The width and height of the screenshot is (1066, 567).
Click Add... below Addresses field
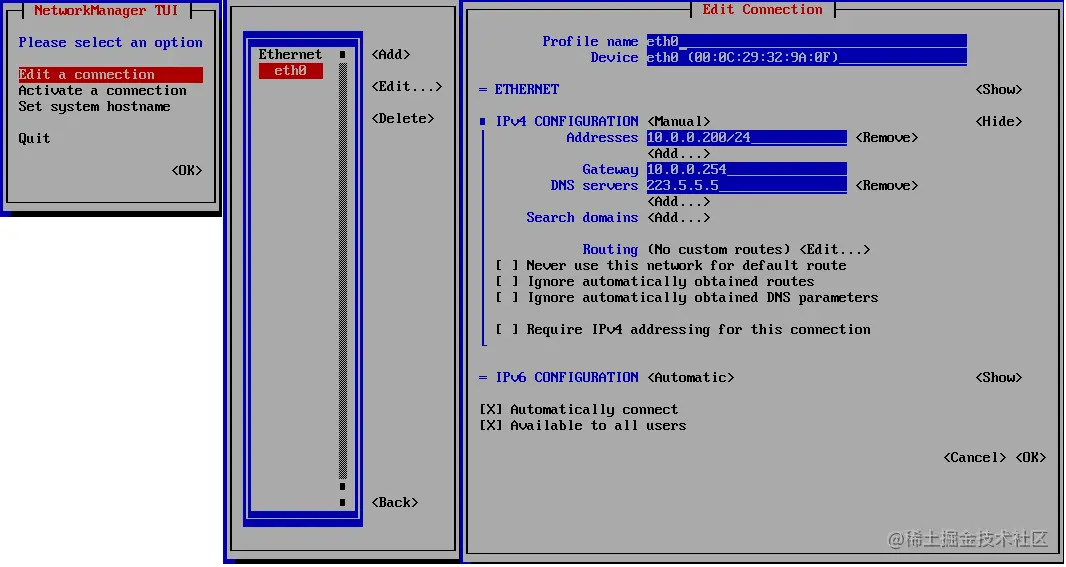pos(678,154)
